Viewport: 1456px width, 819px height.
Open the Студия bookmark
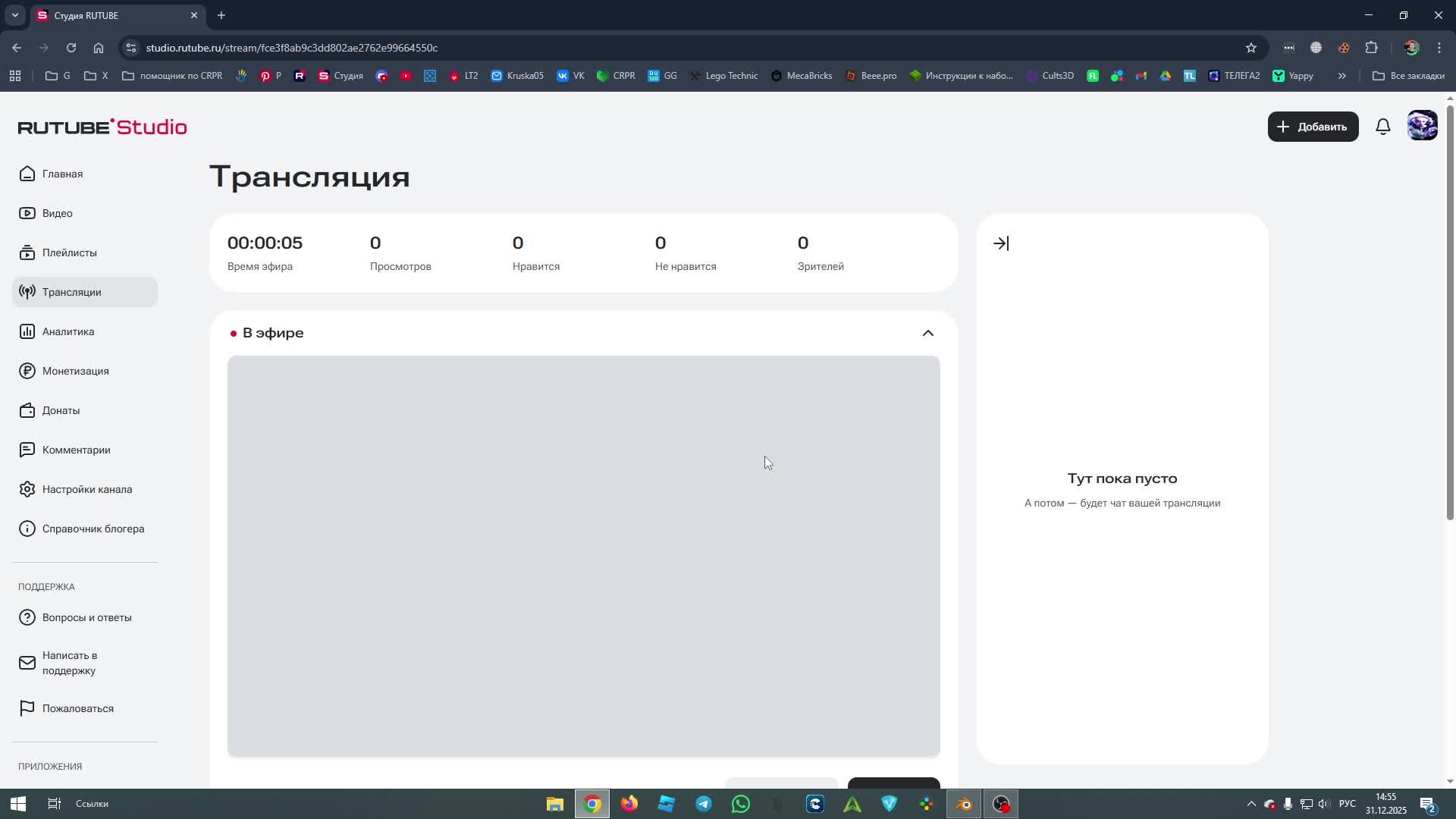pyautogui.click(x=340, y=76)
